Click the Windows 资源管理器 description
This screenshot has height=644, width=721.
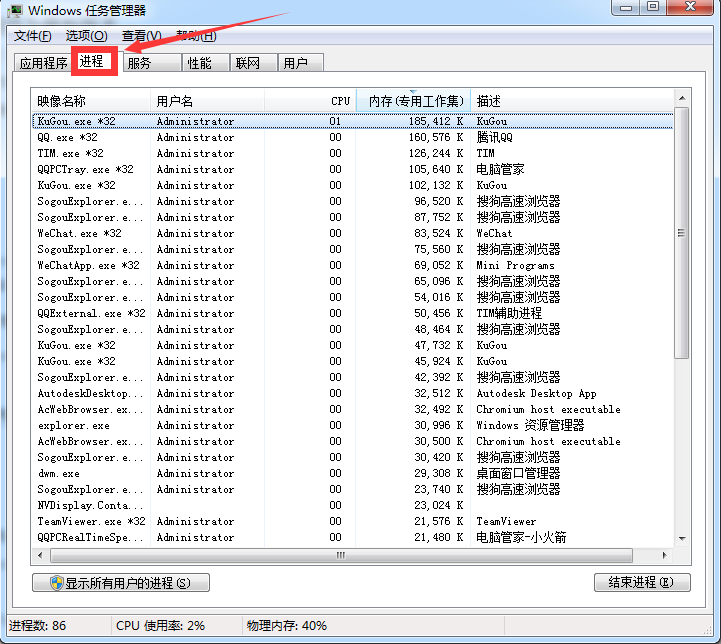[x=530, y=426]
